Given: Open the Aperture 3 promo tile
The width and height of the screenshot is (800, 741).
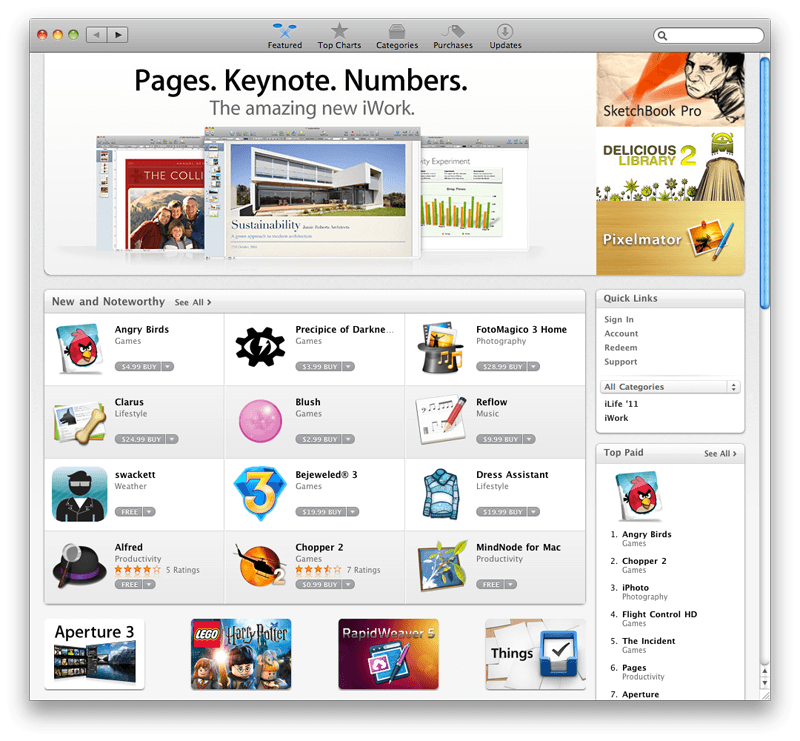Looking at the screenshot, I should 94,654.
